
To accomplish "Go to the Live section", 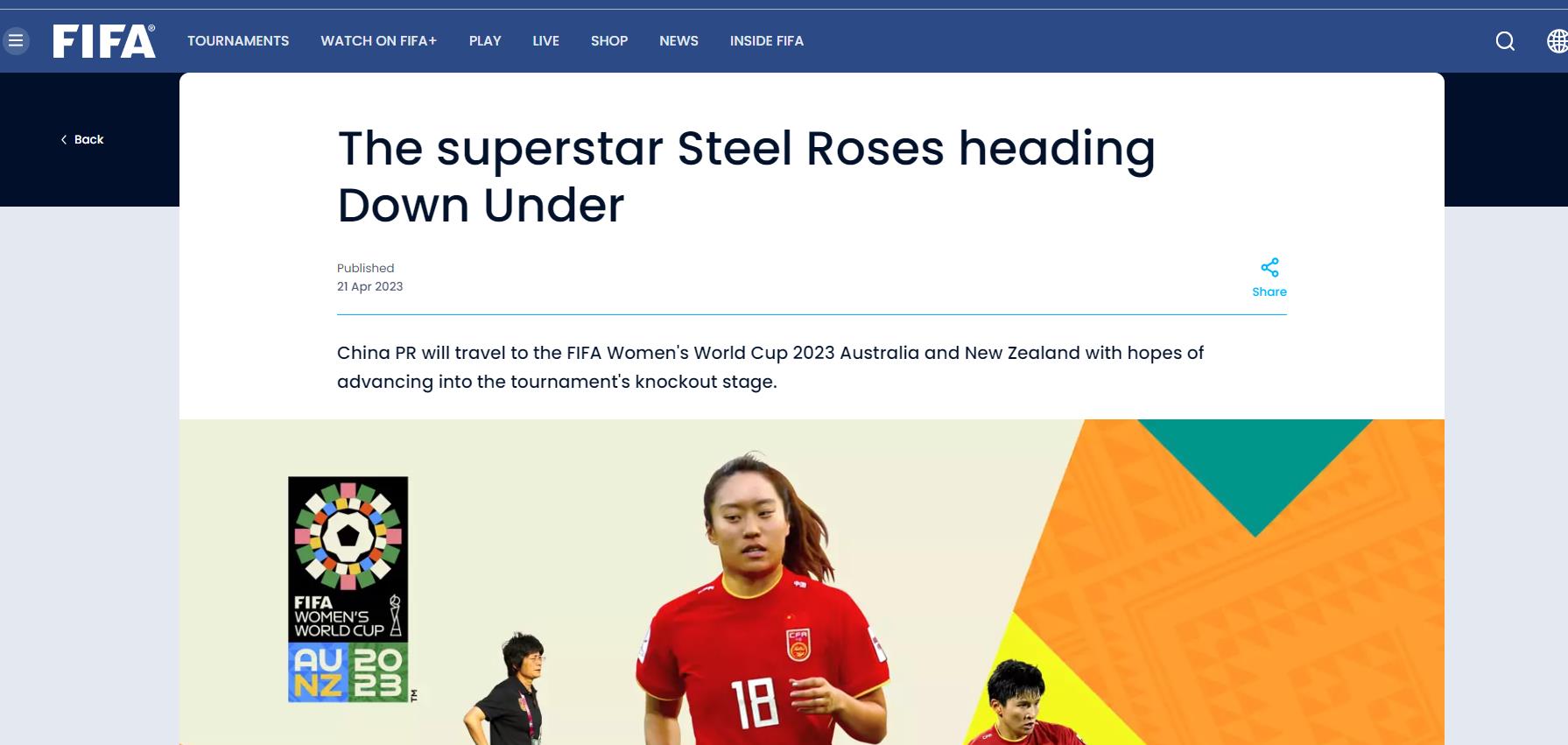I will 545,41.
